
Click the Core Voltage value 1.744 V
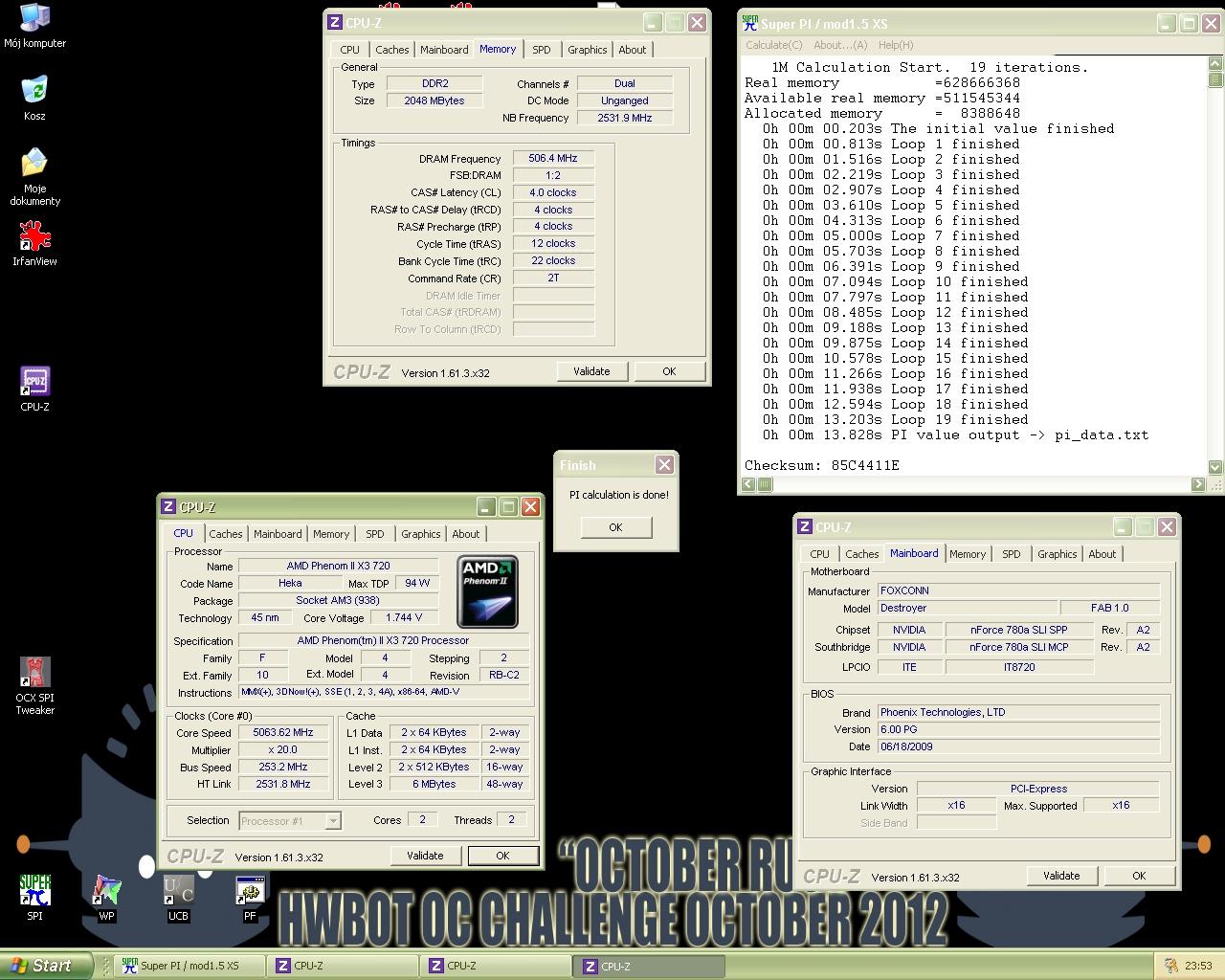click(406, 617)
